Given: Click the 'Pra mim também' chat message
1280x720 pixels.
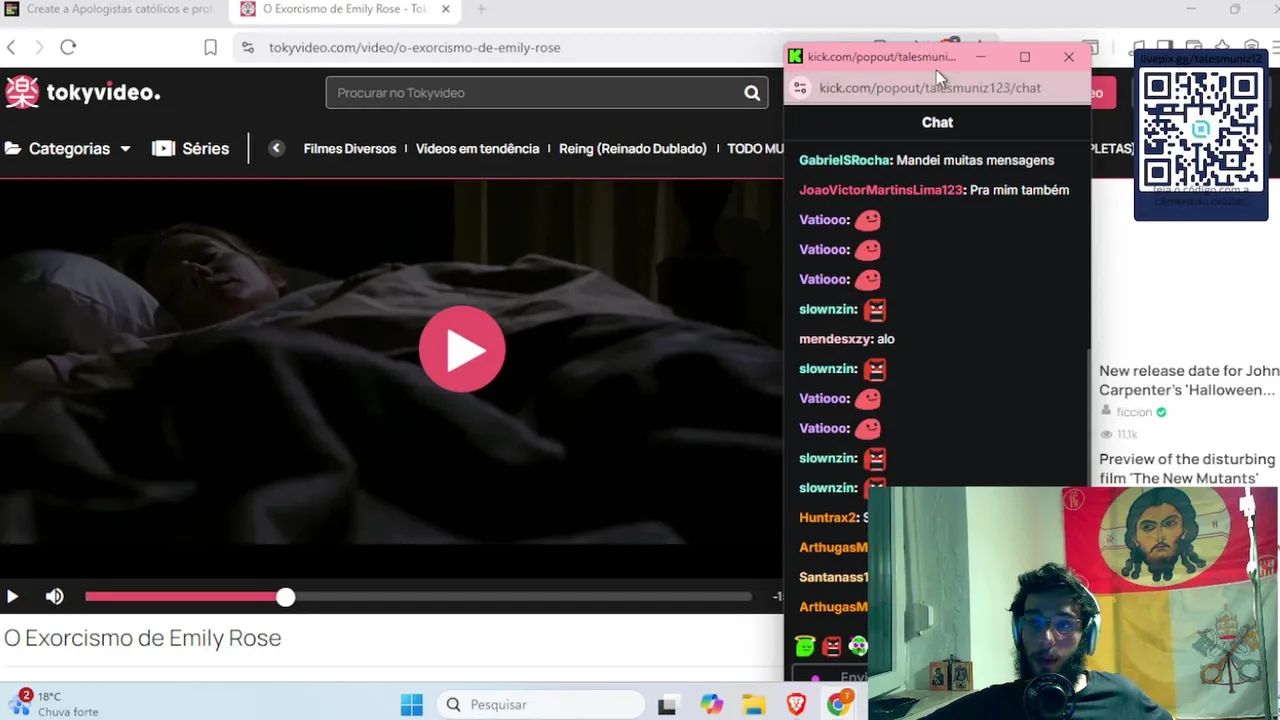Looking at the screenshot, I should click(x=1019, y=190).
